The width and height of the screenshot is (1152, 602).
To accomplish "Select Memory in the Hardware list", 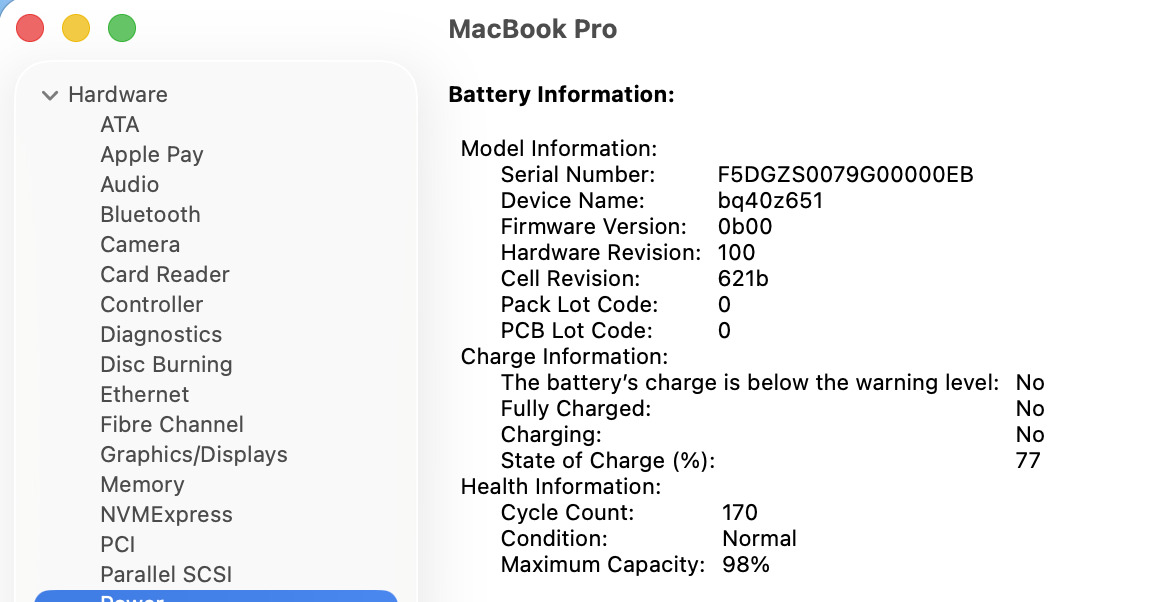I will tap(142, 485).
